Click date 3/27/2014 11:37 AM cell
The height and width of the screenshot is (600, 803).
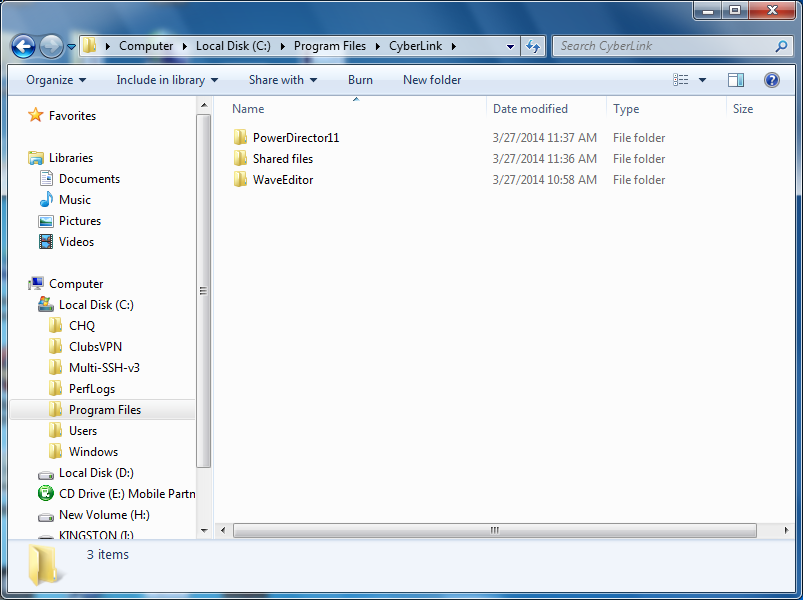pyautogui.click(x=544, y=138)
